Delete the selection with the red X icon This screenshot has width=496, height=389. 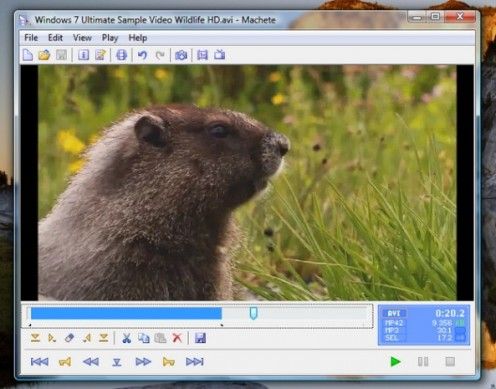pos(177,338)
